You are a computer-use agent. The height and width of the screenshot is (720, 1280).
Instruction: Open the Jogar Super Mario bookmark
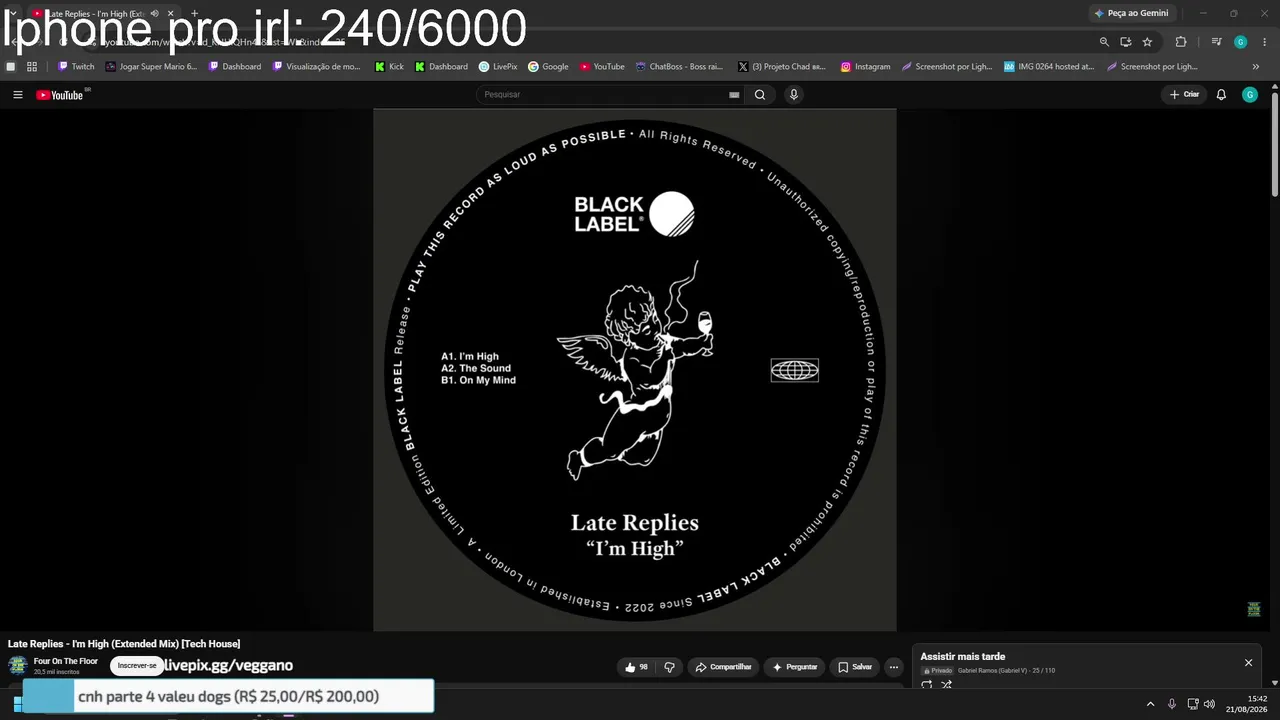151,67
